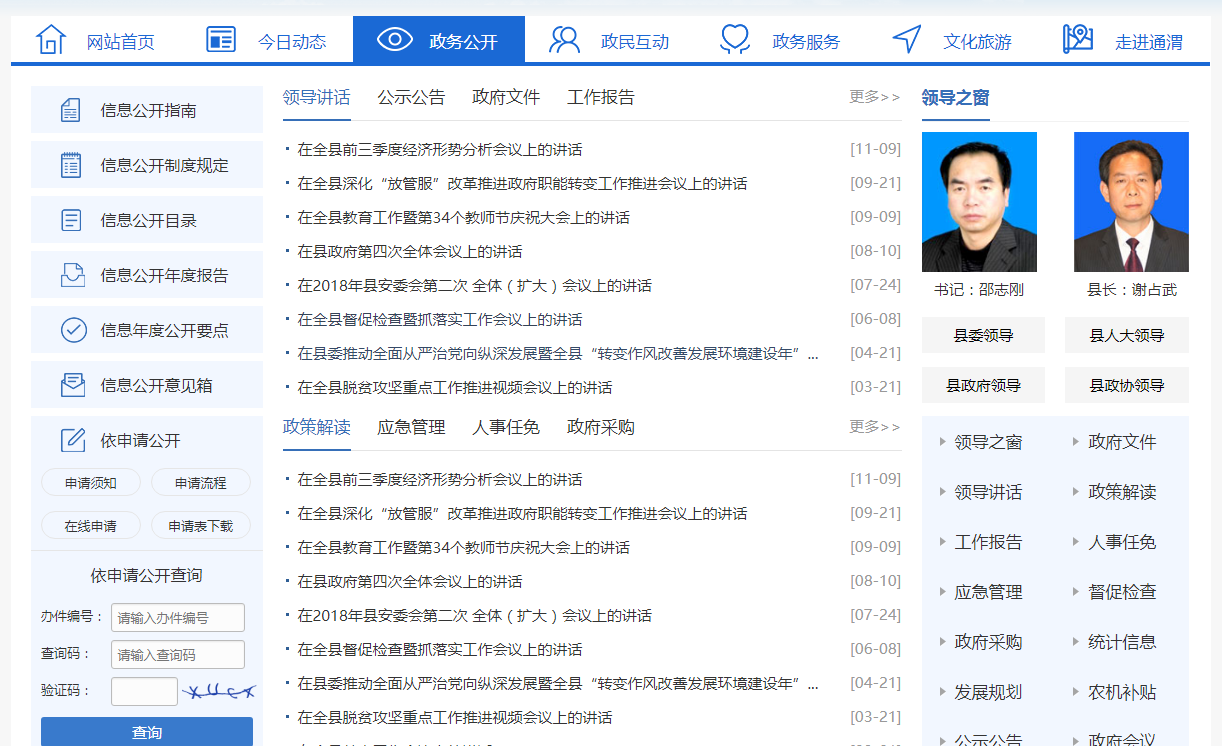Click the home icon beside 网站首页
1222x746 pixels.
point(50,40)
